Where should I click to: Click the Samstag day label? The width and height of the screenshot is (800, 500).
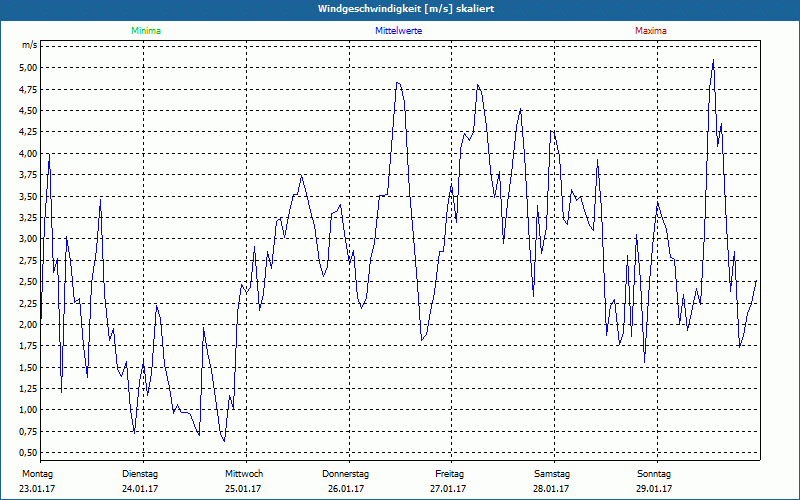[x=552, y=474]
